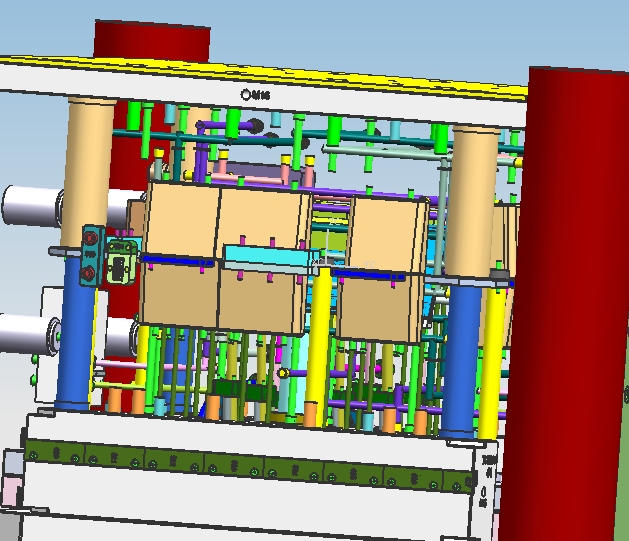The width and height of the screenshot is (629, 541).
Task: Click the ZC axis label of the coordinate system
Action: (x=333, y=221)
